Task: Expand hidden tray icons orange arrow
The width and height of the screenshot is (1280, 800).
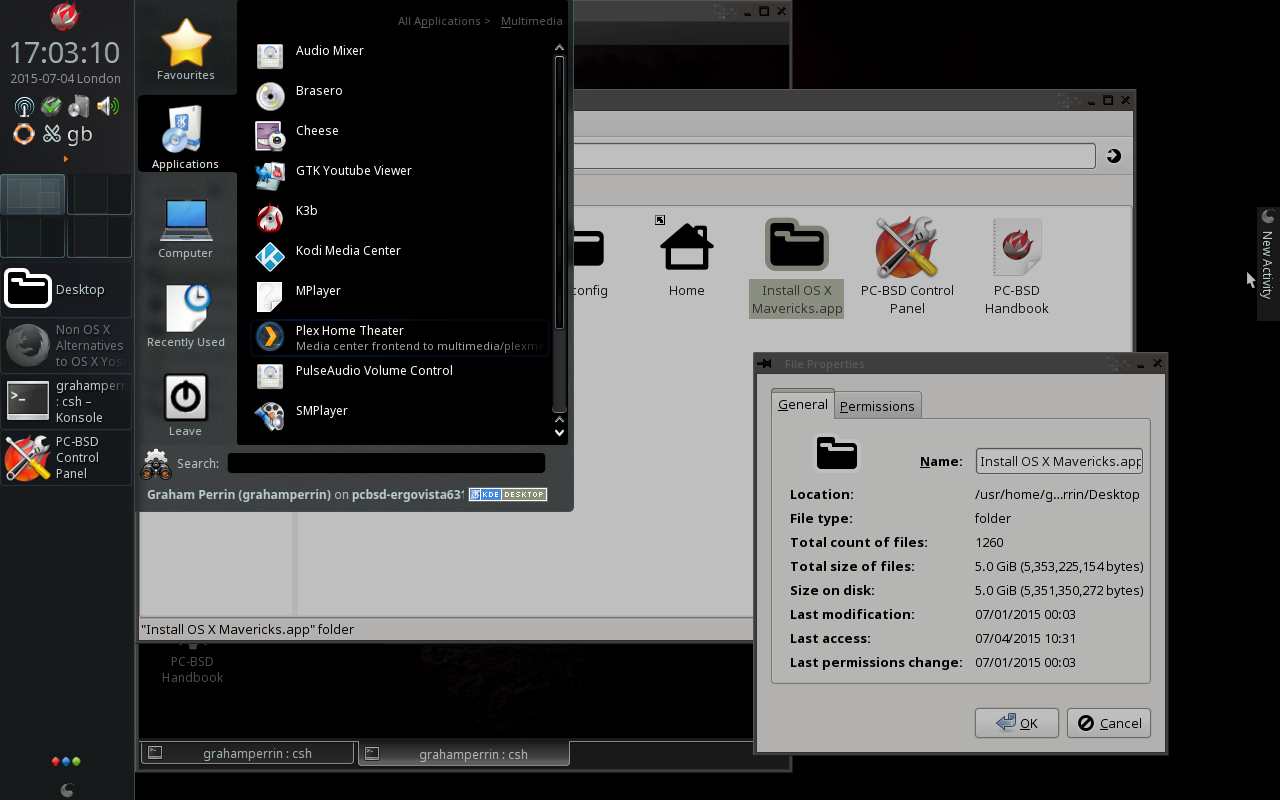Action: coord(66,159)
